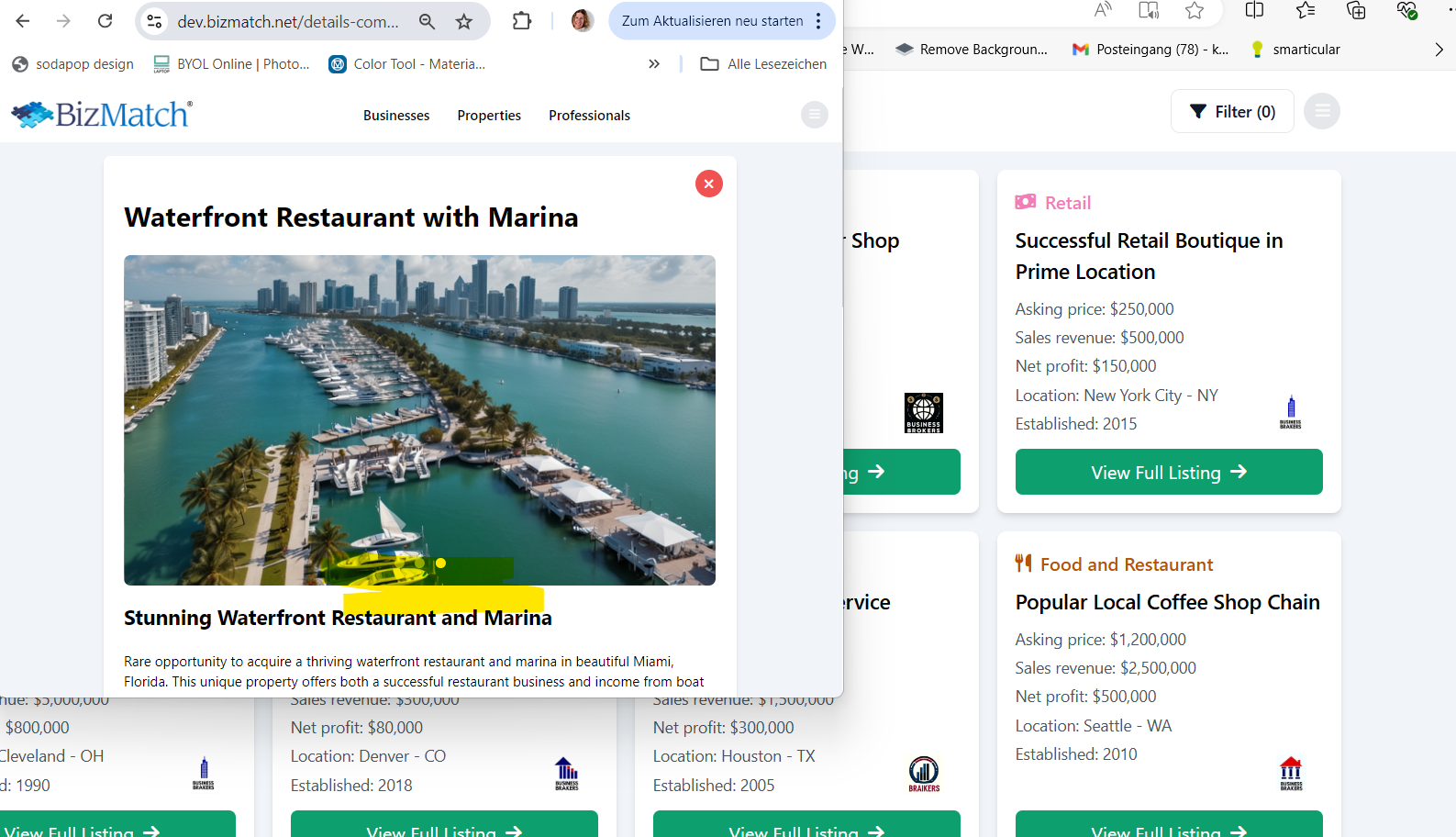Open the Chrome profile avatar
Viewport: 1456px width, 837px height.
582,21
